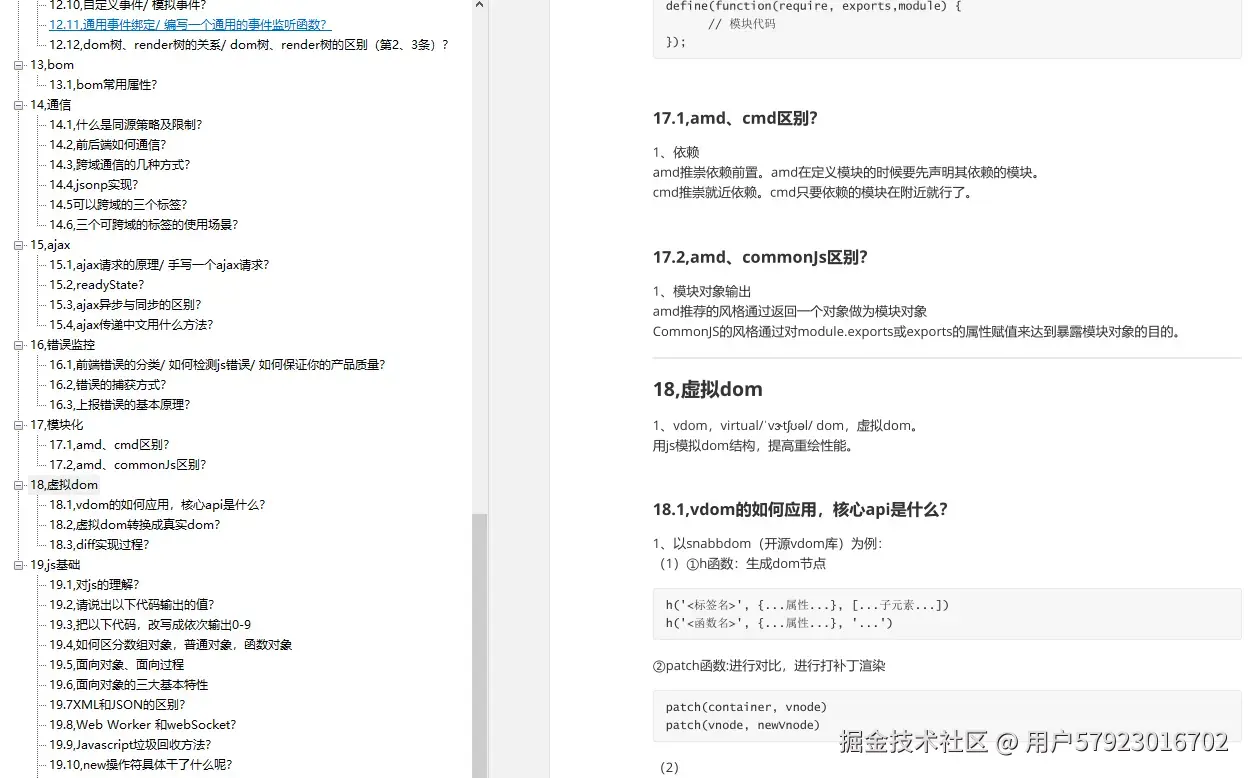Collapse the "16,错误监控" tree node

[18, 344]
